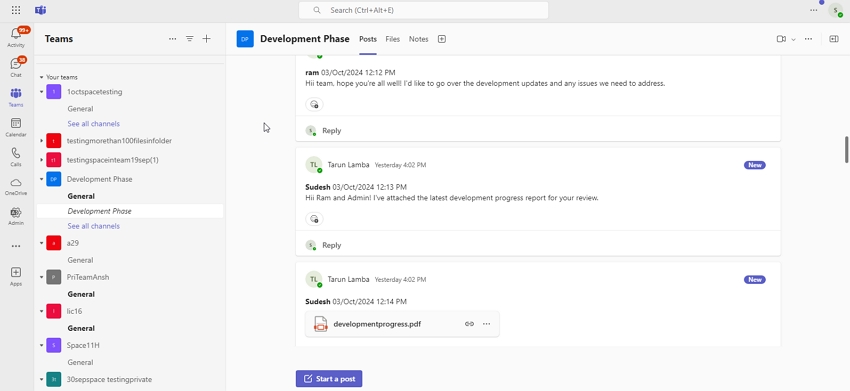Screen dimensions: 850x391
Task: Show more apps ellipsis in left rail
Action: 16,246
